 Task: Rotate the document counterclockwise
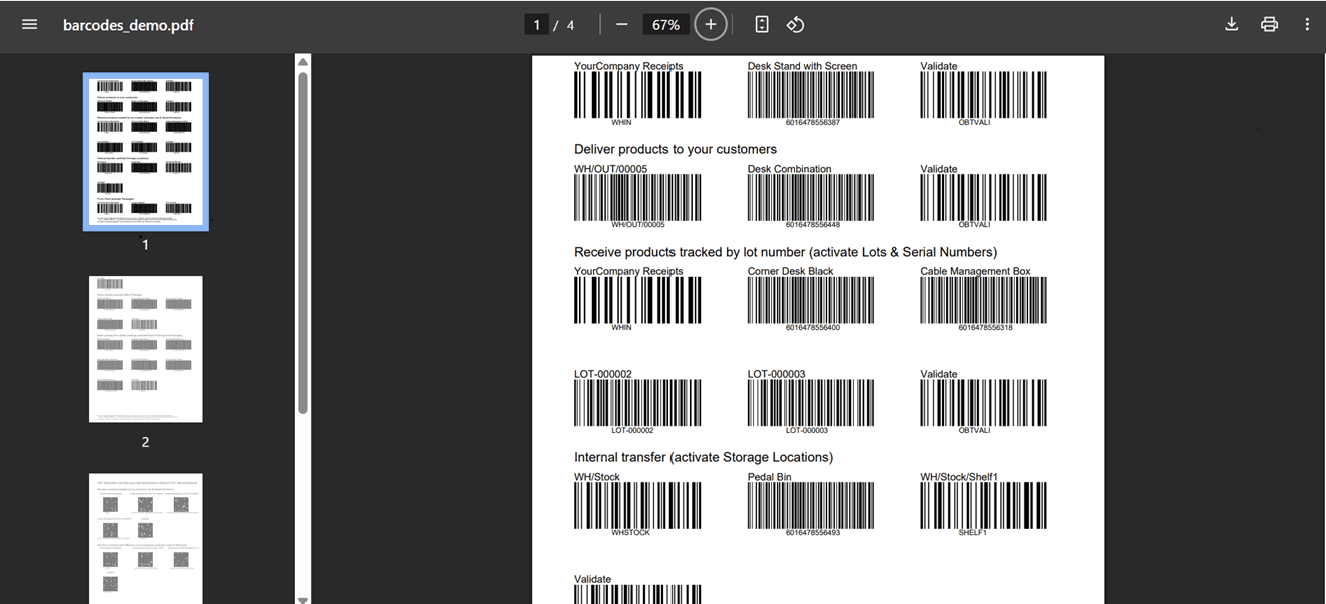[x=795, y=24]
